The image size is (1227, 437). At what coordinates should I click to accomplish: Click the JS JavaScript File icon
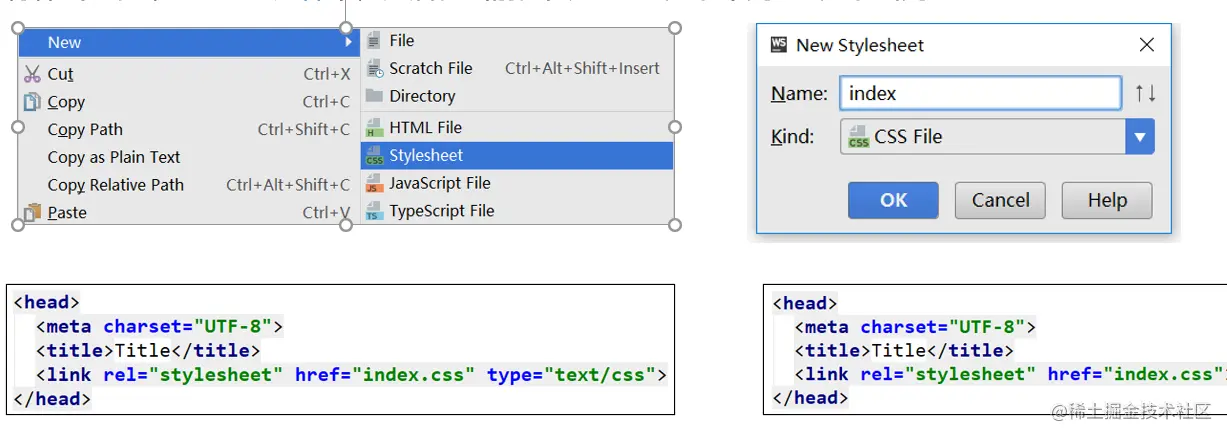pos(374,183)
